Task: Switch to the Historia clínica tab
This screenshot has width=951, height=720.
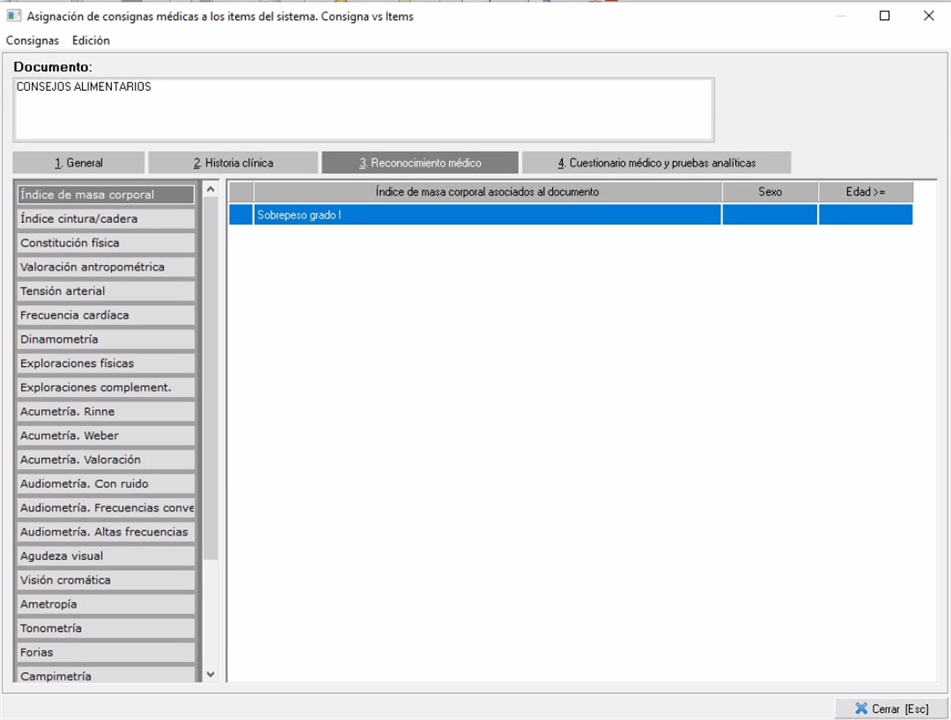Action: pos(233,163)
